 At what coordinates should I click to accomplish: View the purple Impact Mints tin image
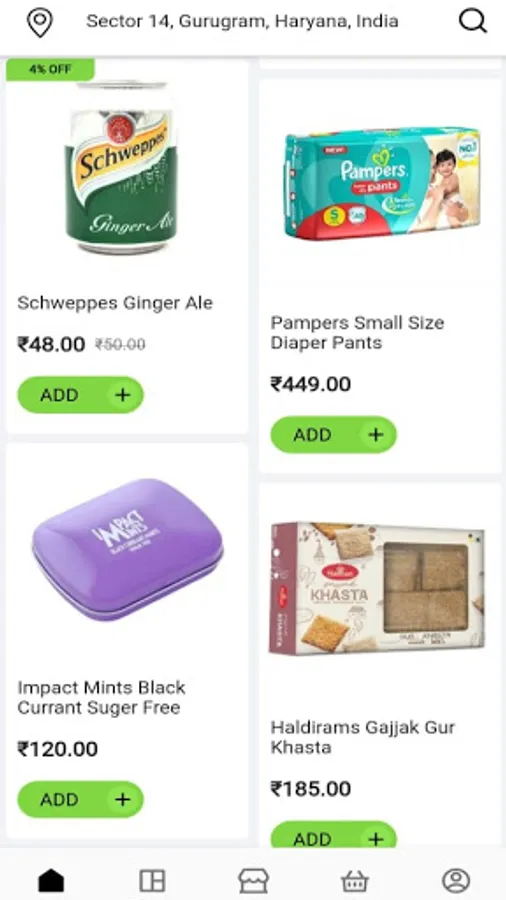[127, 550]
